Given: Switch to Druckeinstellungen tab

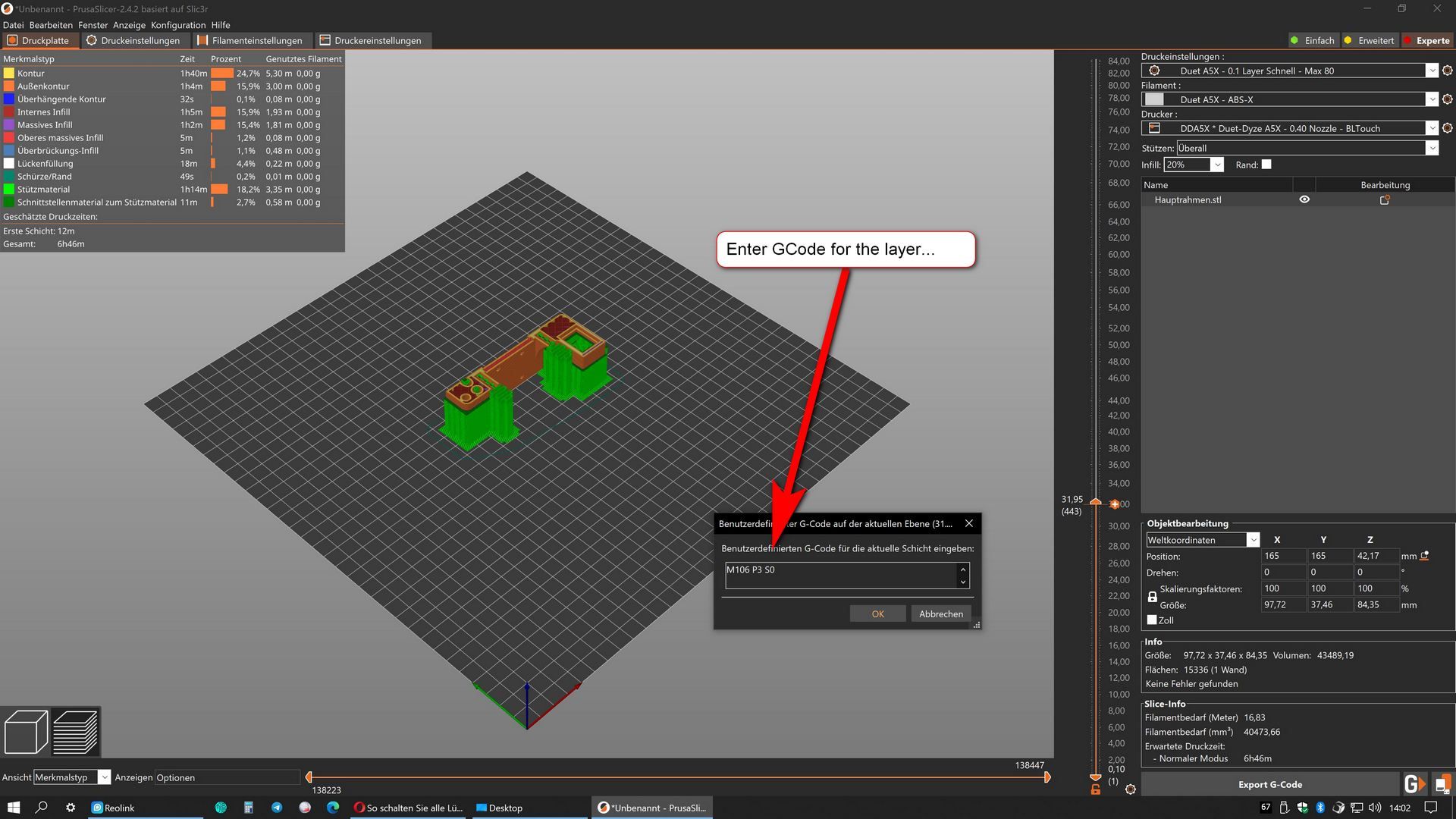Looking at the screenshot, I should [x=133, y=41].
